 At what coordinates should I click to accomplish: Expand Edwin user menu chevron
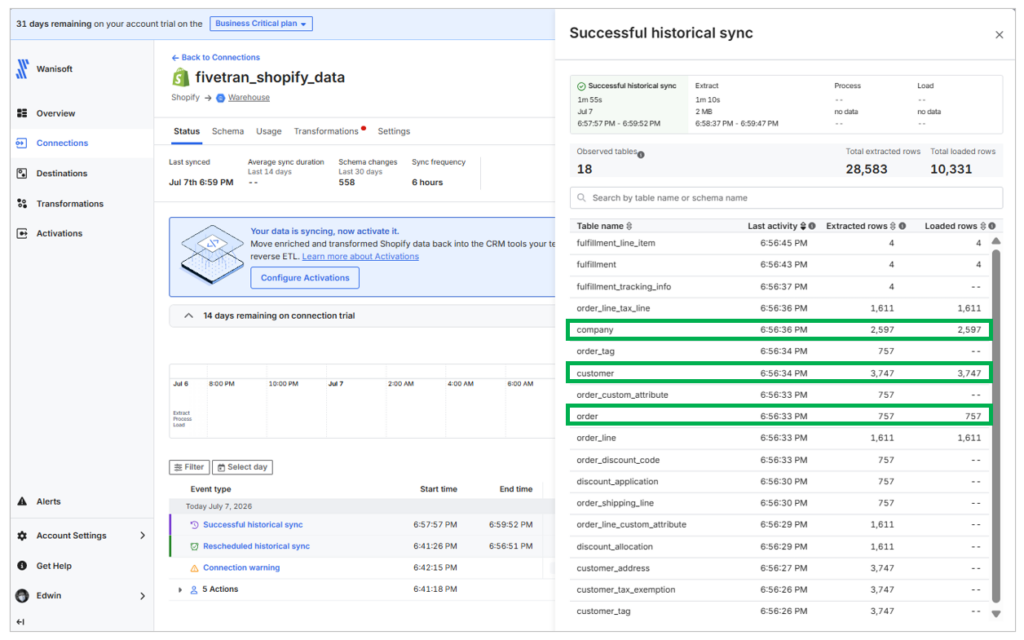(x=142, y=596)
